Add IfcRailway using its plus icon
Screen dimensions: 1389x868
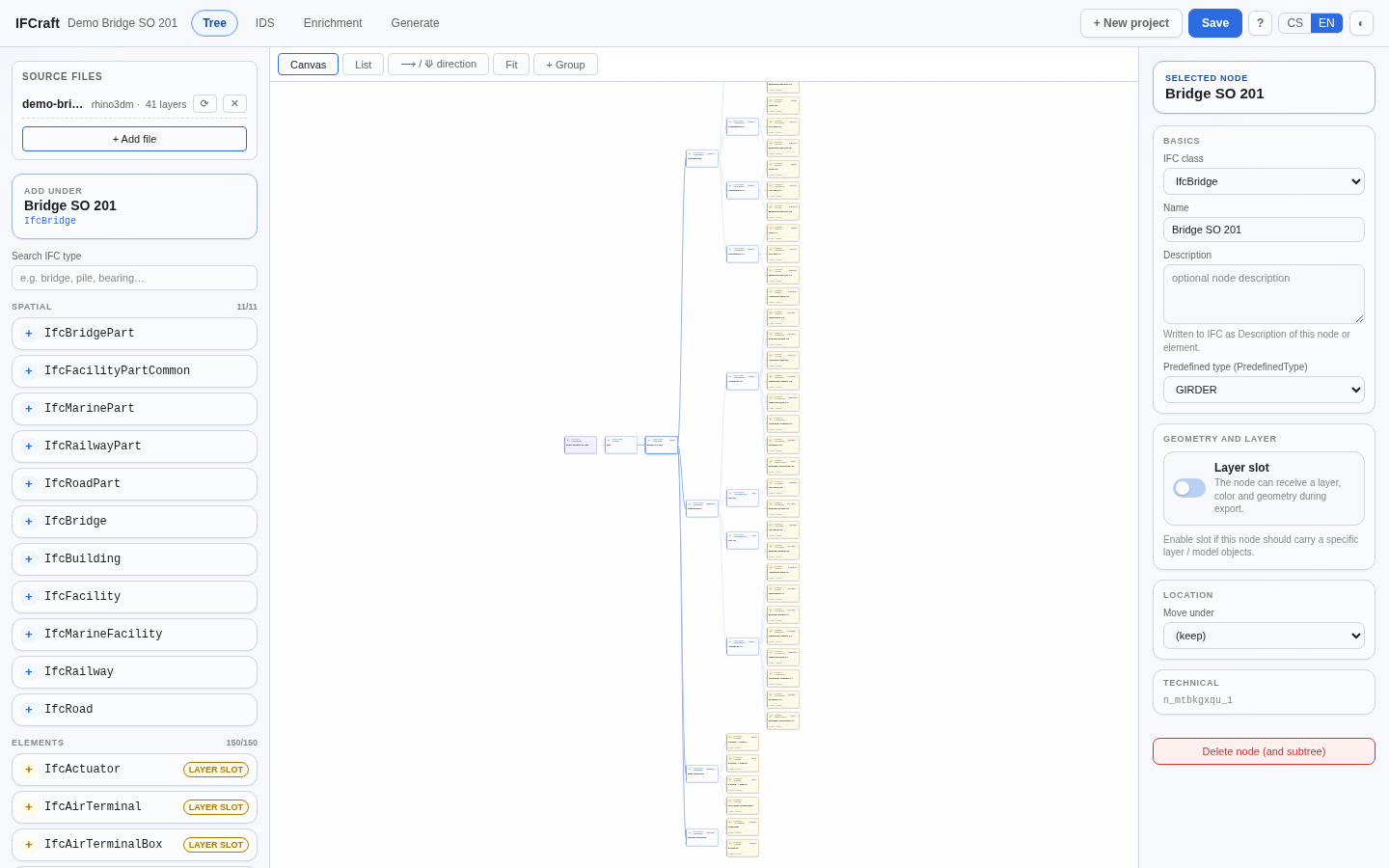(29, 672)
